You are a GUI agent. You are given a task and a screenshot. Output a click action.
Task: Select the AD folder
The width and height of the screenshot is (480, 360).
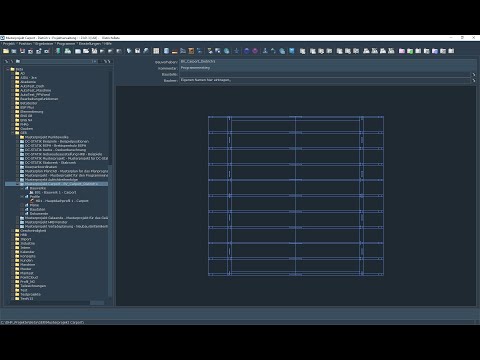[x=23, y=74]
